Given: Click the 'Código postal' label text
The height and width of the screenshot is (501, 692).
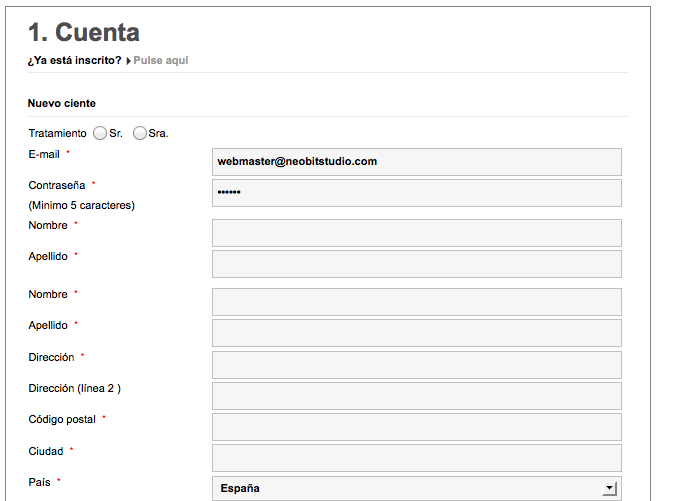Looking at the screenshot, I should tap(62, 420).
